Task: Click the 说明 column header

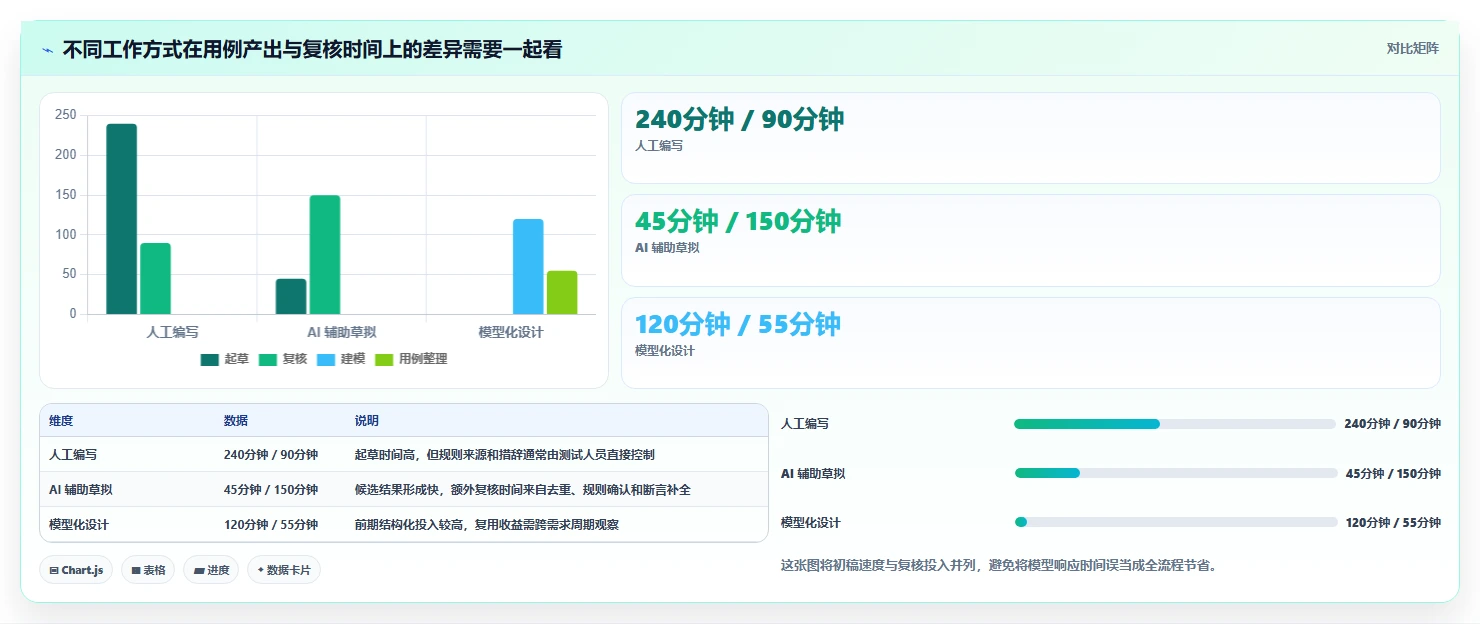Action: click(367, 421)
